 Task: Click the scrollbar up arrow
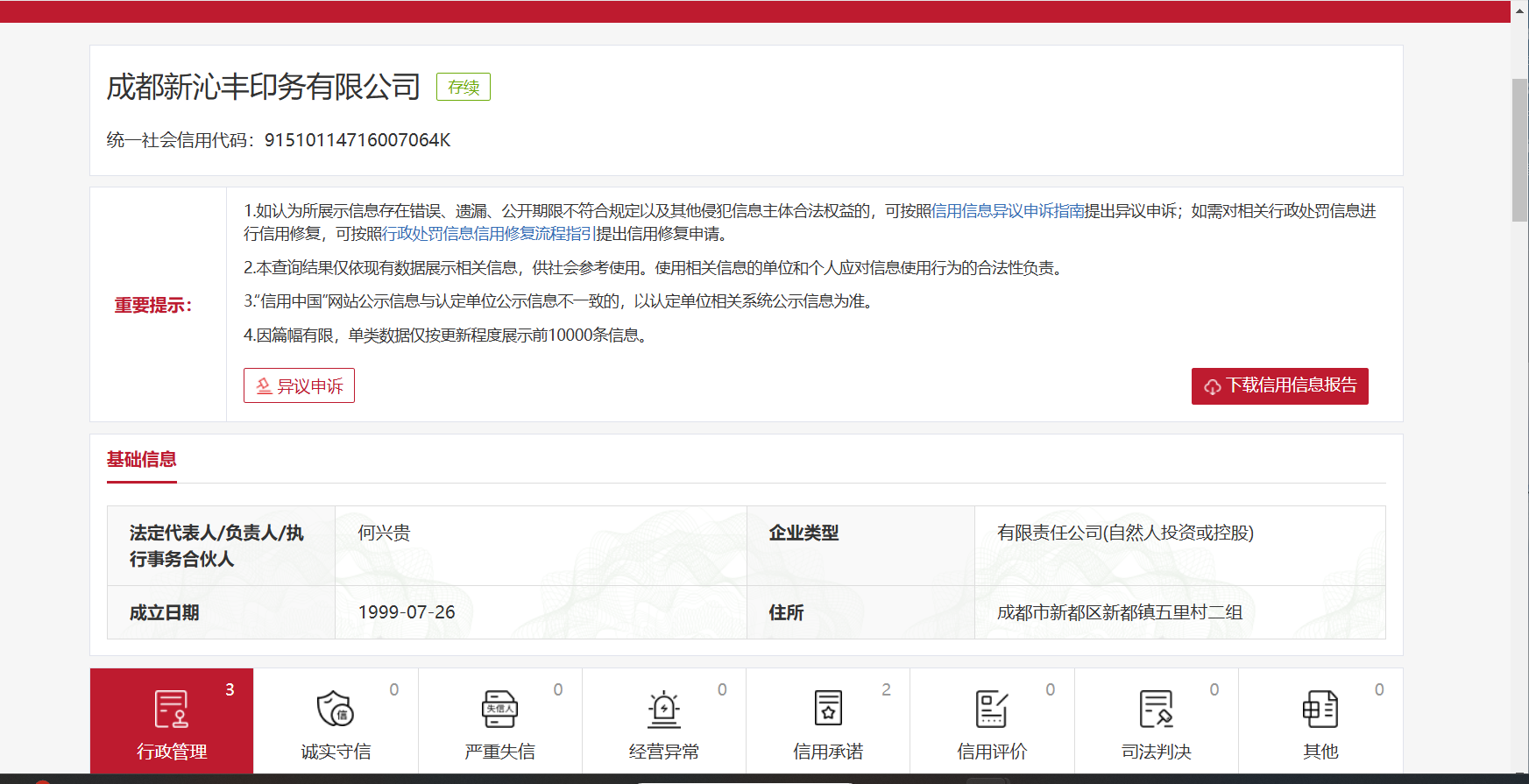[x=1519, y=8]
